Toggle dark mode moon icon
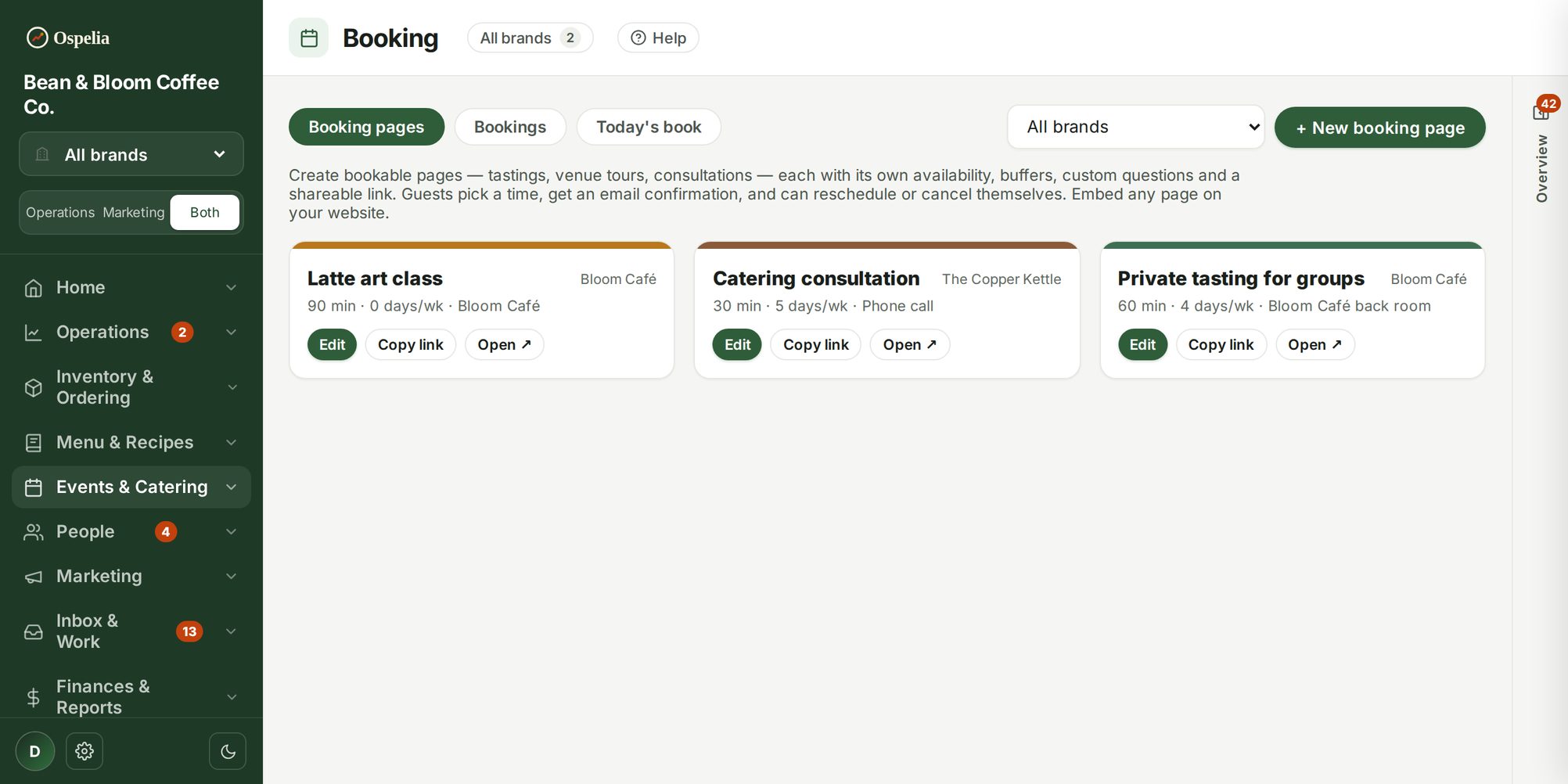The width and height of the screenshot is (1568, 784). [228, 751]
